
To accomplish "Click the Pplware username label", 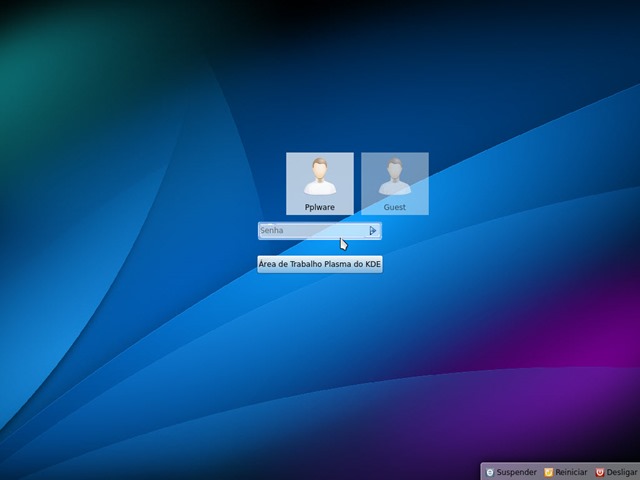I will [320, 207].
